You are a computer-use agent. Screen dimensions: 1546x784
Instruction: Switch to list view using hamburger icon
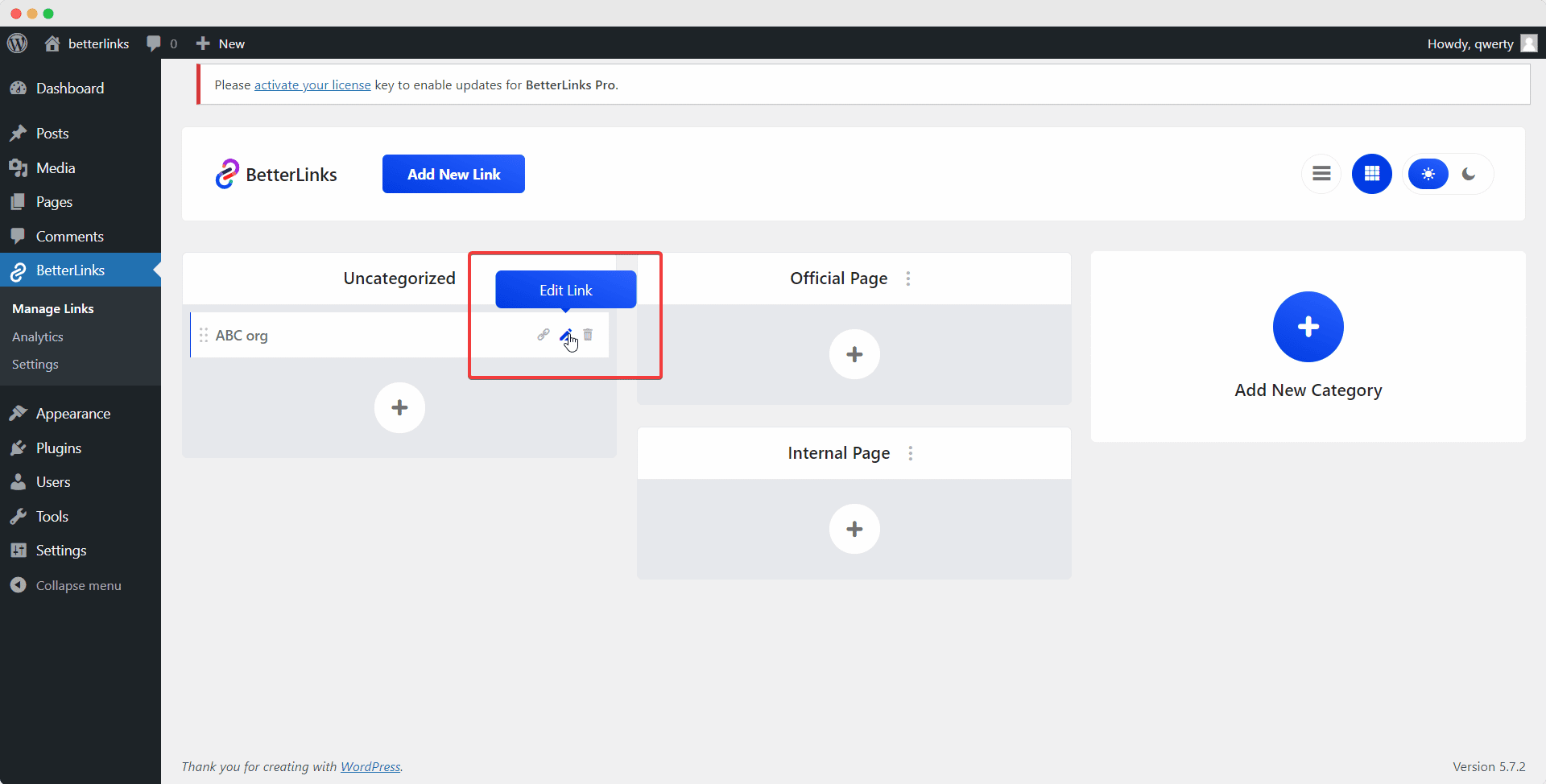click(1321, 173)
